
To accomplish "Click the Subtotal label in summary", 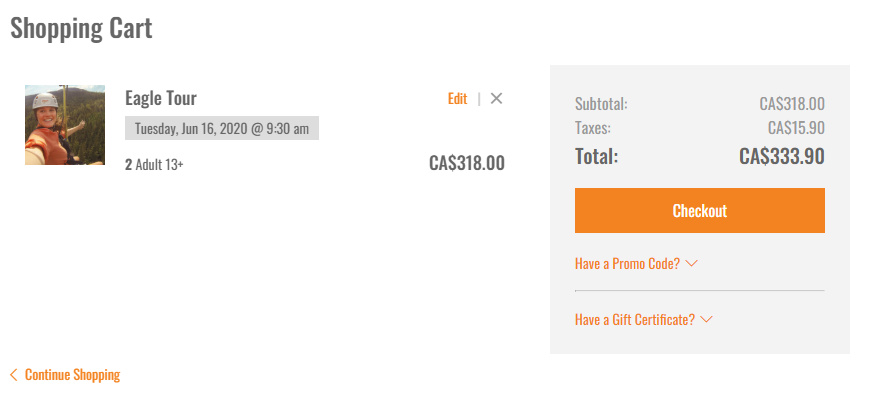I will [601, 104].
